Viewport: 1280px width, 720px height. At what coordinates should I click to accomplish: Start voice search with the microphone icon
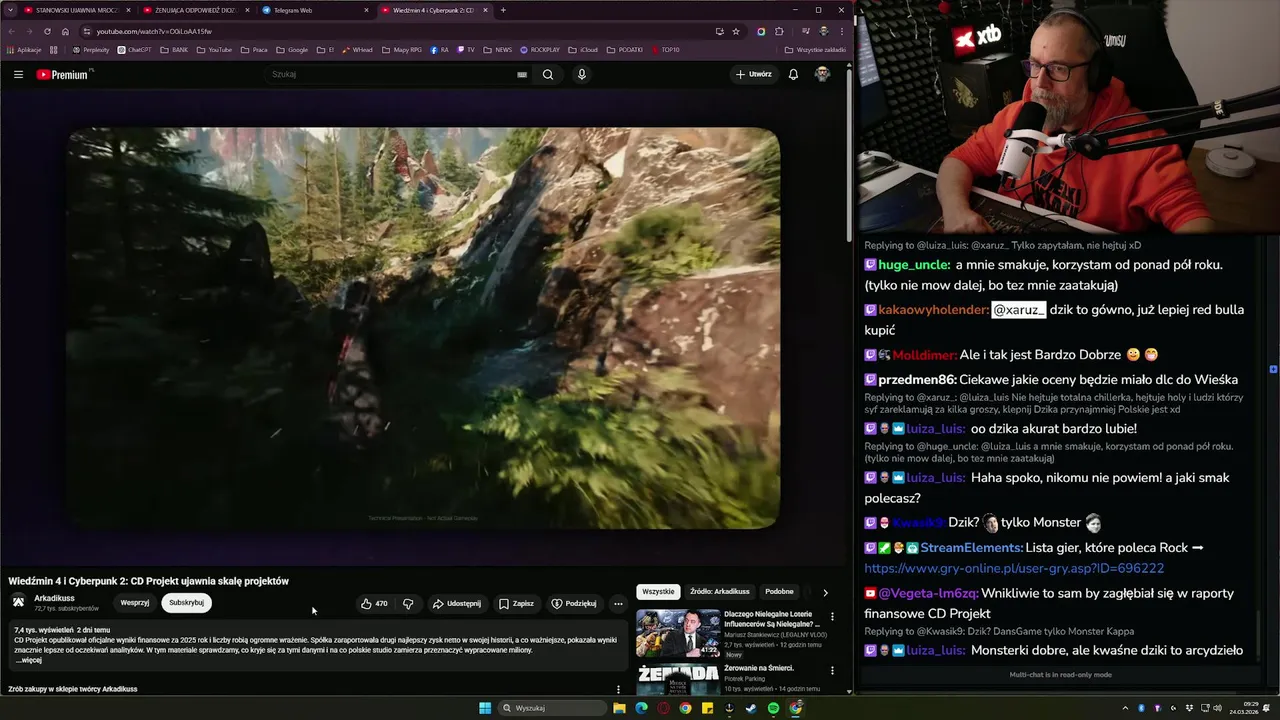click(x=581, y=74)
